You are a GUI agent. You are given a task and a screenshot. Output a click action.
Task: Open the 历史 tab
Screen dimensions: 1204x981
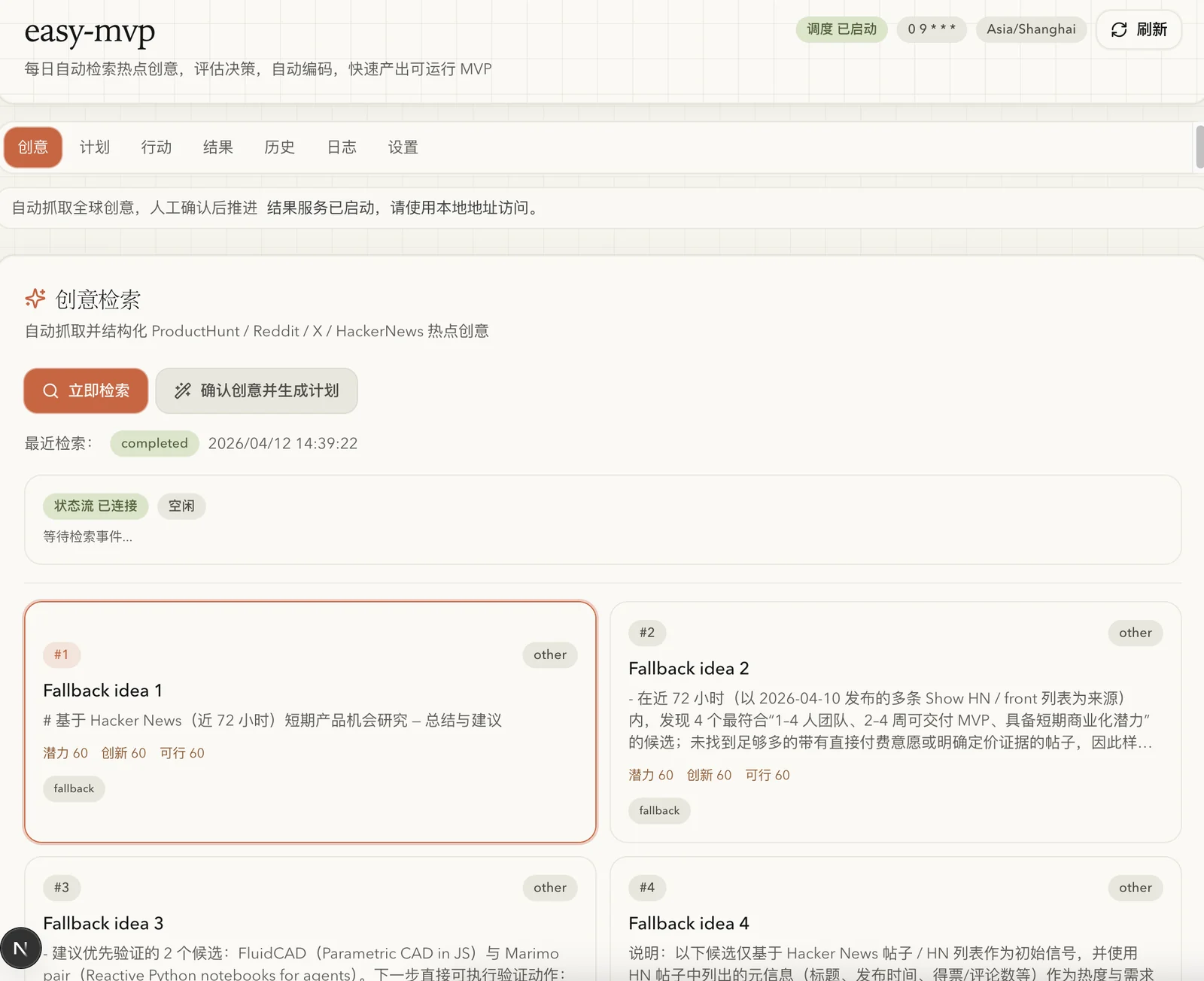coord(280,147)
